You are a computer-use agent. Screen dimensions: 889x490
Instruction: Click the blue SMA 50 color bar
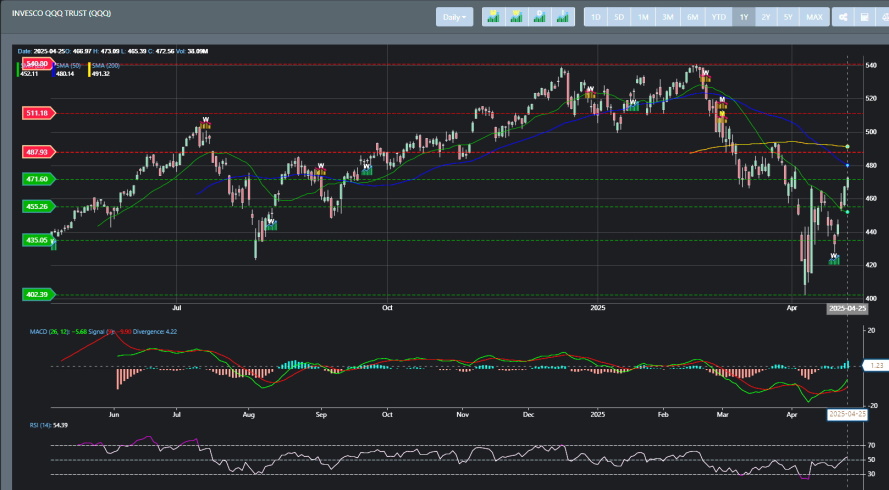click(x=53, y=69)
